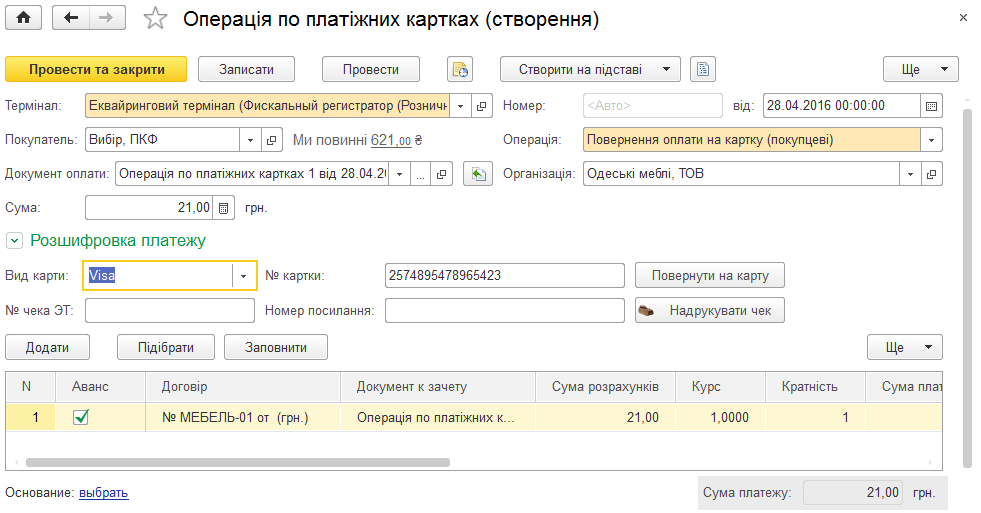Viewport: 981px width, 513px height.
Task: Click the Курс column header
Action: [x=720, y=387]
